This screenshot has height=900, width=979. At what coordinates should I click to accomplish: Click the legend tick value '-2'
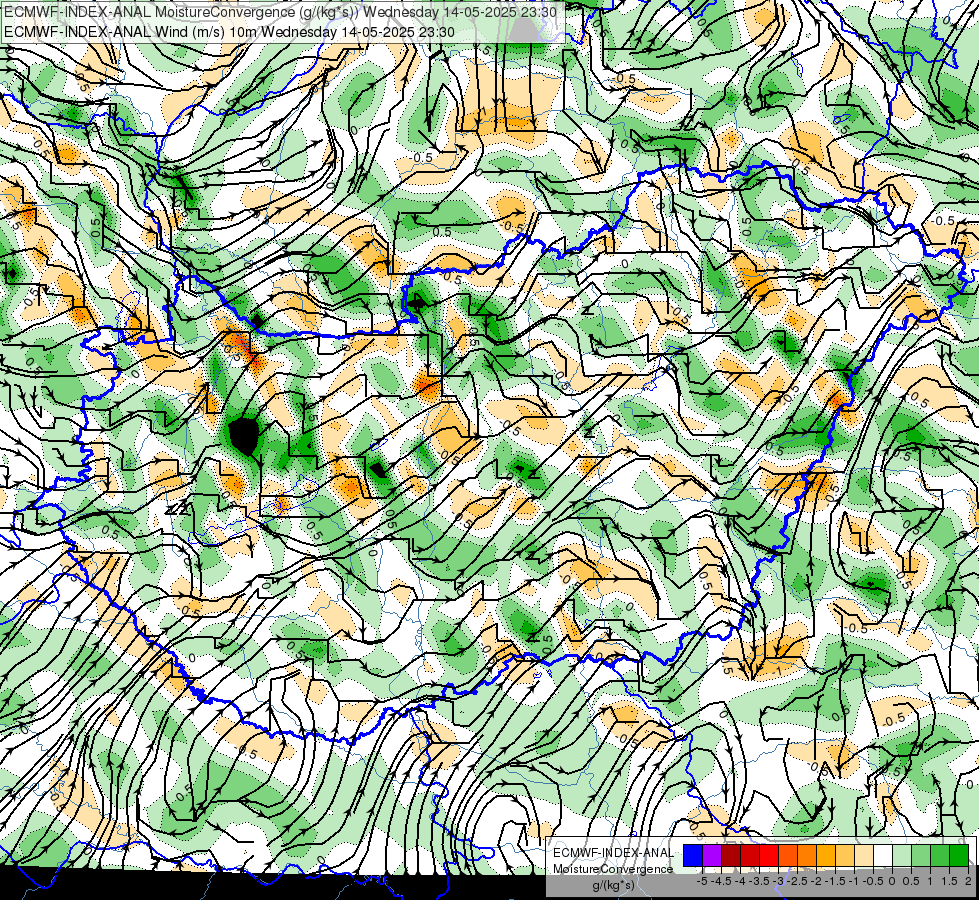(x=816, y=881)
